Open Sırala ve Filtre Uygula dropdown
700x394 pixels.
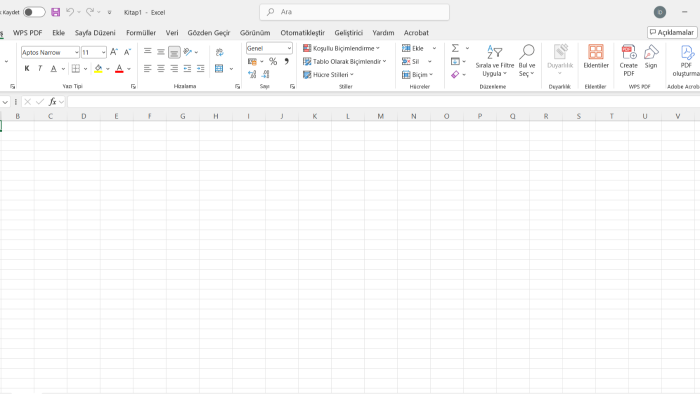tap(495, 60)
